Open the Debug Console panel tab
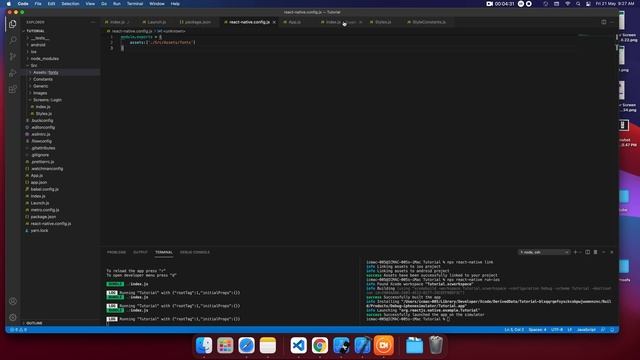This screenshot has height=360, width=640. click(195, 252)
